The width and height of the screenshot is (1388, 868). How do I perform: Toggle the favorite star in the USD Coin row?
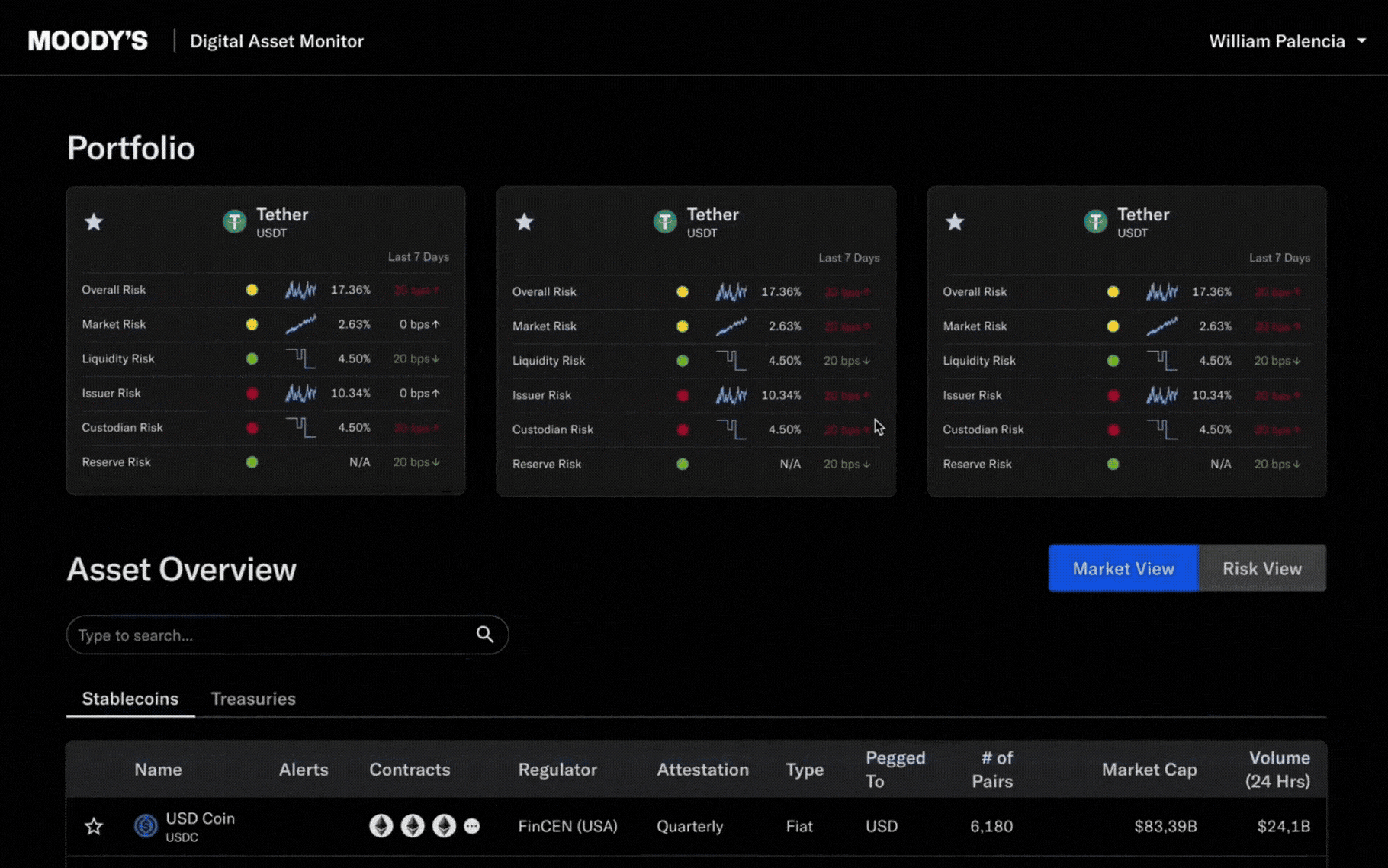(x=93, y=826)
